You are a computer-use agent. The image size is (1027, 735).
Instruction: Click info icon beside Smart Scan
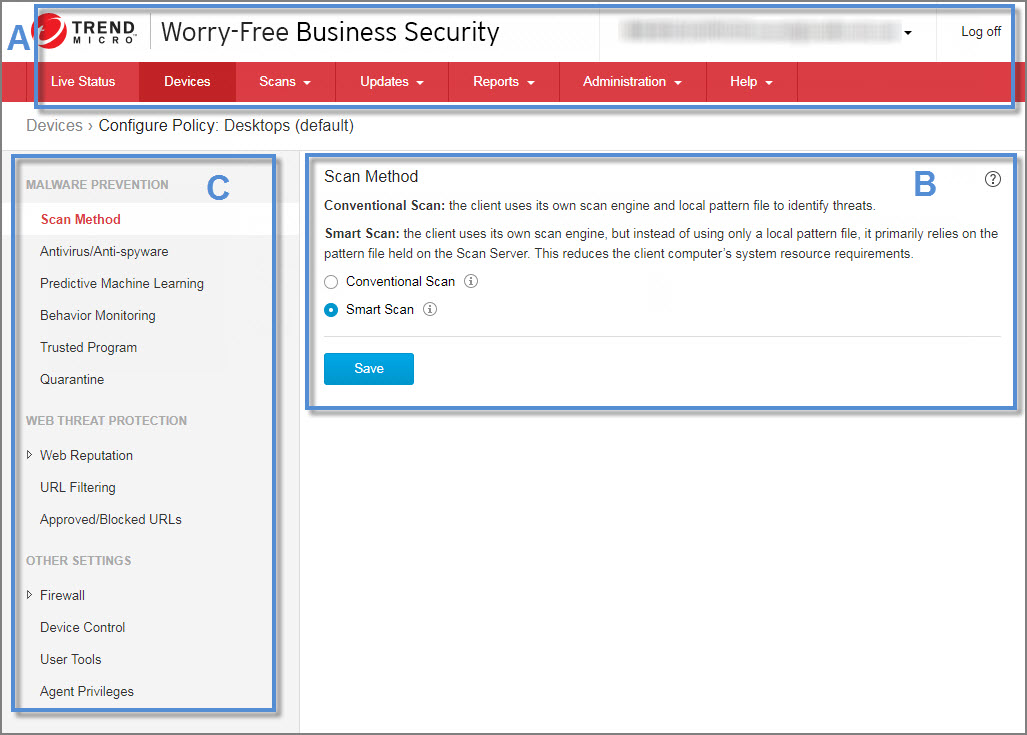click(430, 309)
